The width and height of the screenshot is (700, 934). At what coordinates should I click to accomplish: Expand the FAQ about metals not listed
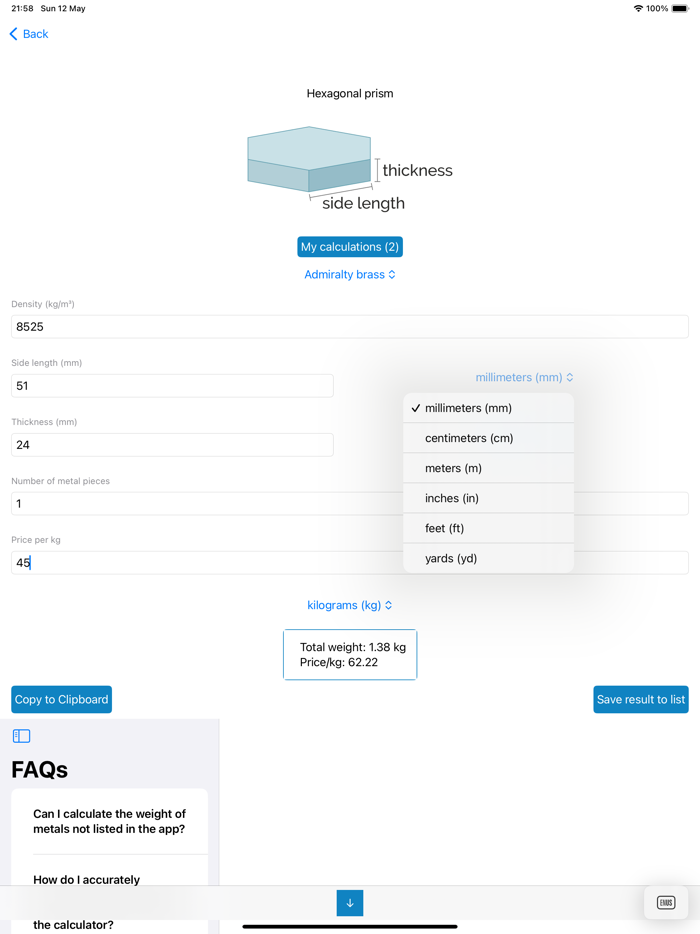coord(110,821)
